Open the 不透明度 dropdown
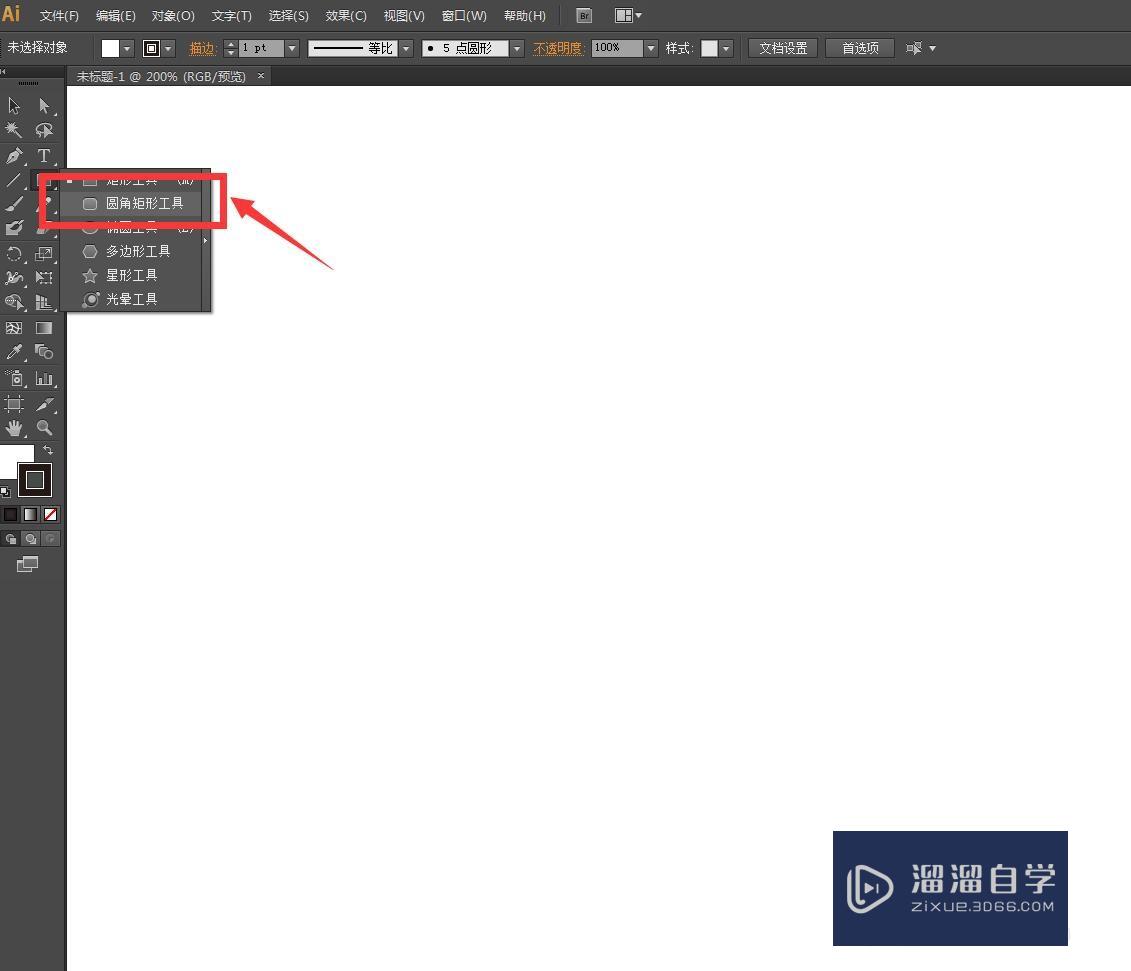1131x971 pixels. click(650, 47)
